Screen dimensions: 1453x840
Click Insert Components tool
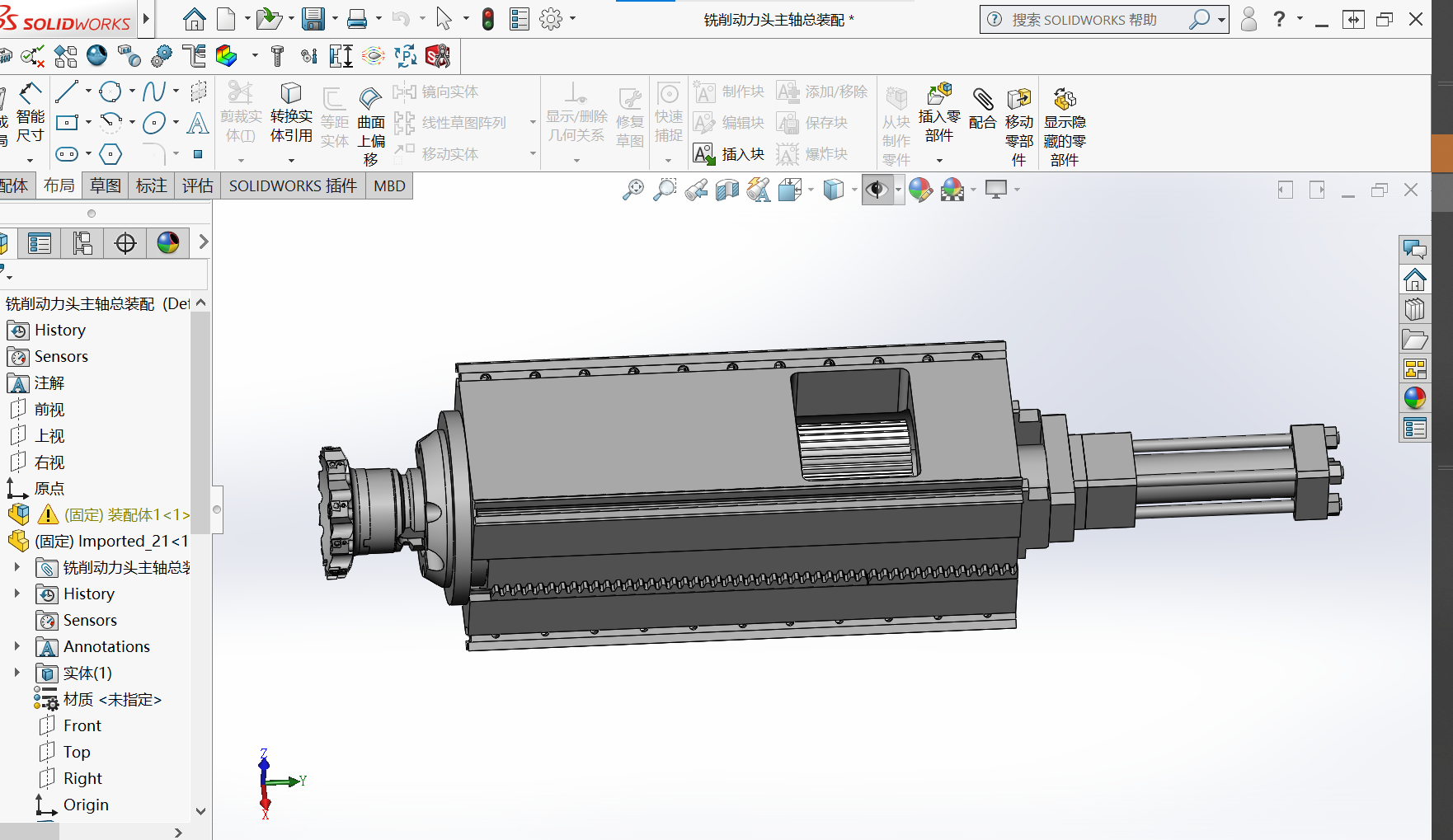click(x=939, y=113)
